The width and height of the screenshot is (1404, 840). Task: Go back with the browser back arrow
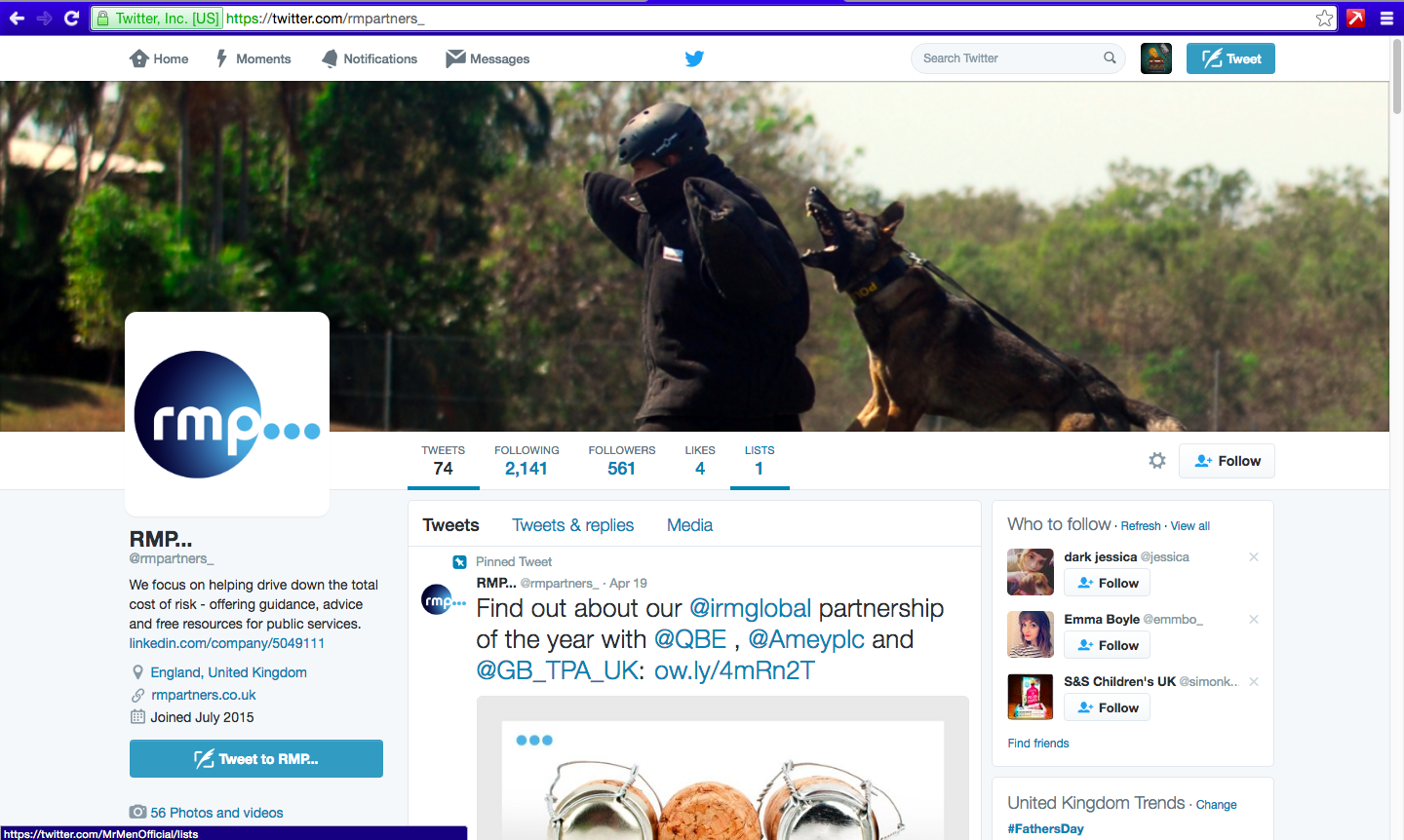click(17, 18)
